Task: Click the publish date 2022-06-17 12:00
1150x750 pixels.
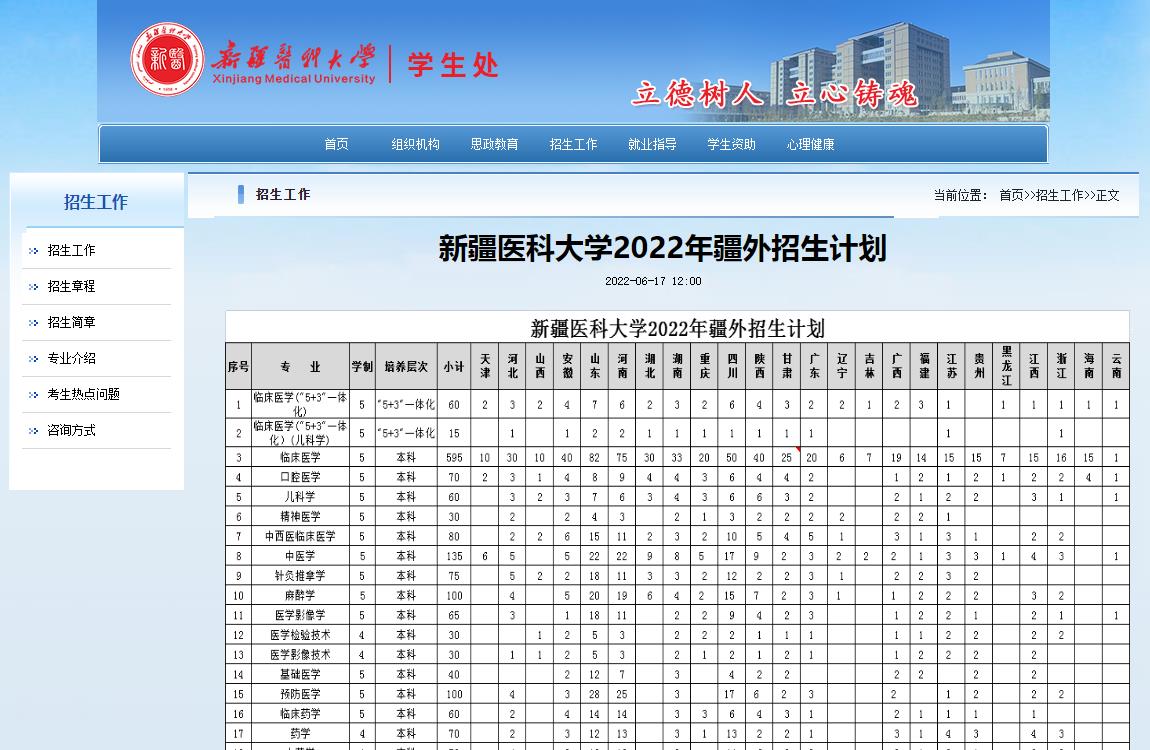Action: click(653, 281)
